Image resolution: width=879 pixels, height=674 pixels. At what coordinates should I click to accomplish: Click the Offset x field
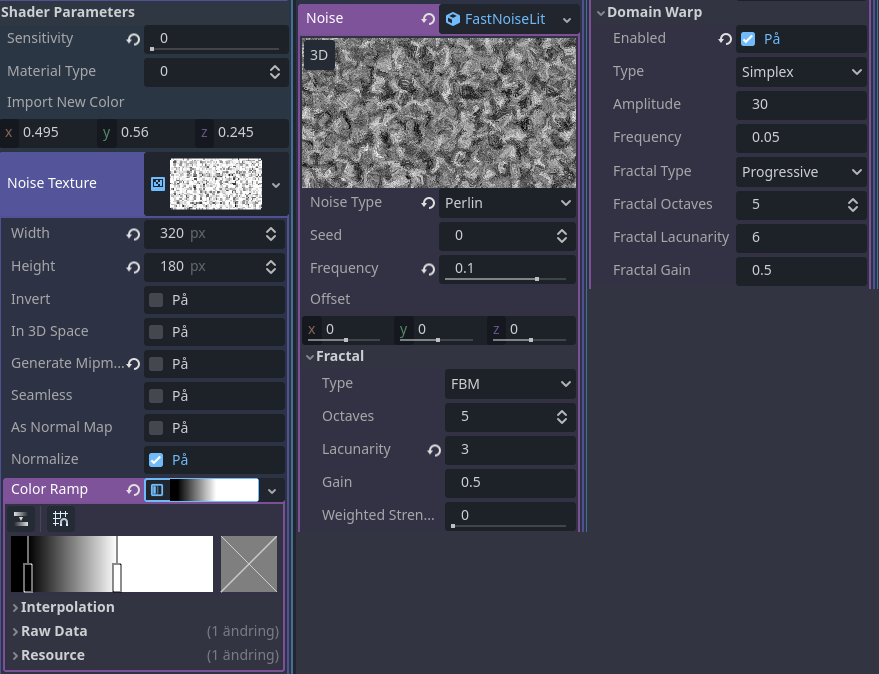coord(347,330)
